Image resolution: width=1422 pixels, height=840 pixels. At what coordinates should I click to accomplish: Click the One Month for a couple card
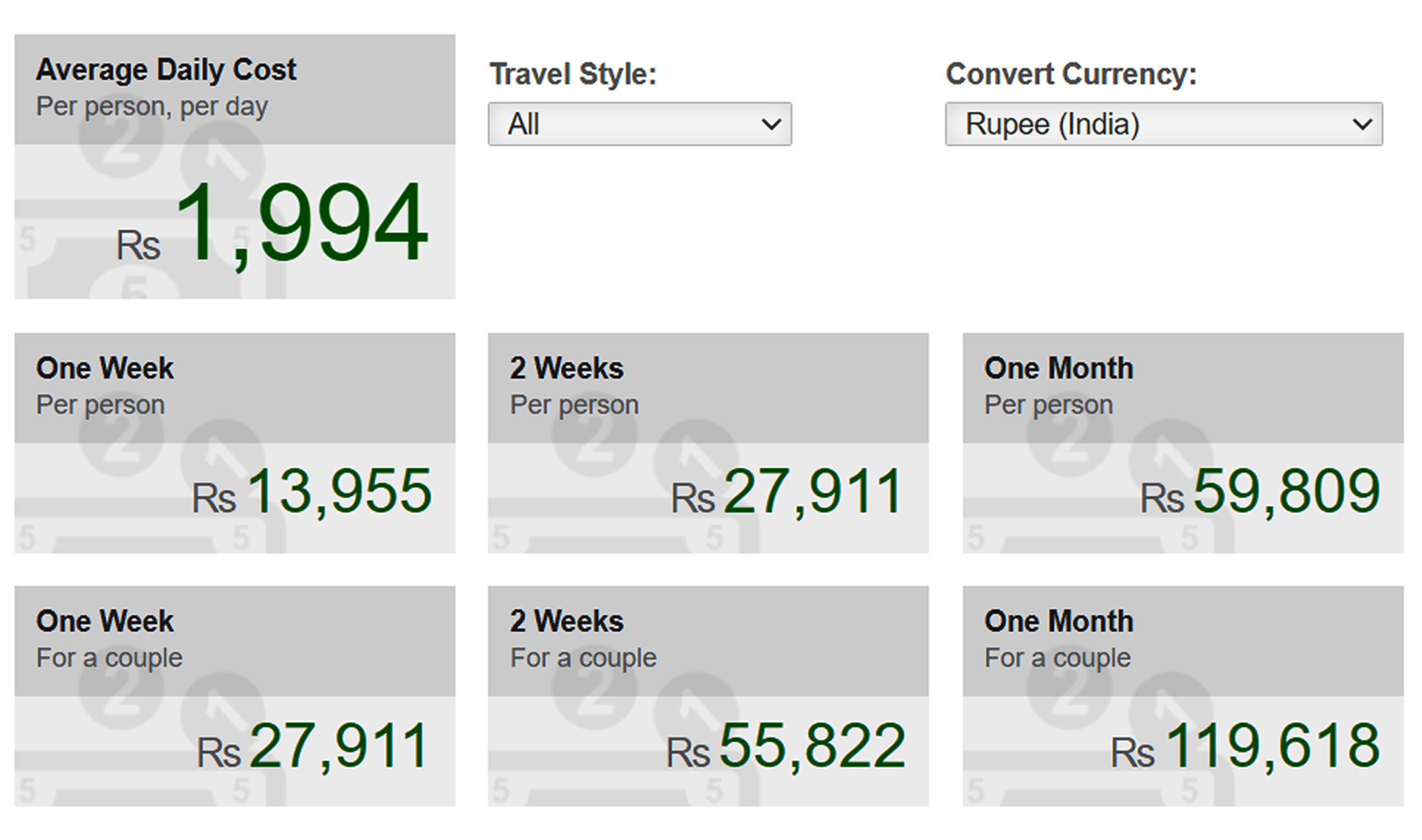[x=1183, y=696]
